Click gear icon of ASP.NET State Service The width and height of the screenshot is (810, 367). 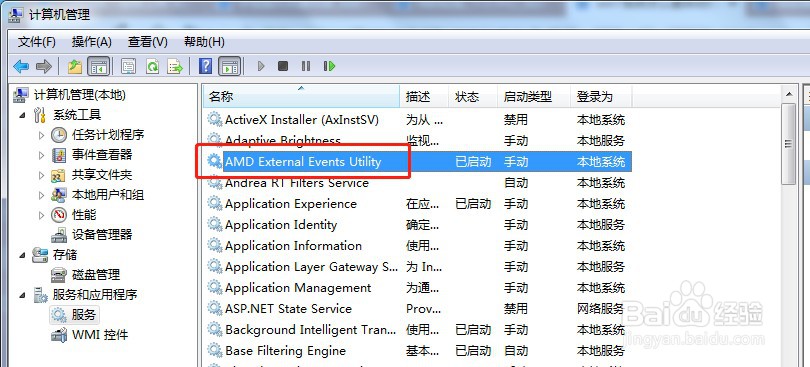click(214, 309)
